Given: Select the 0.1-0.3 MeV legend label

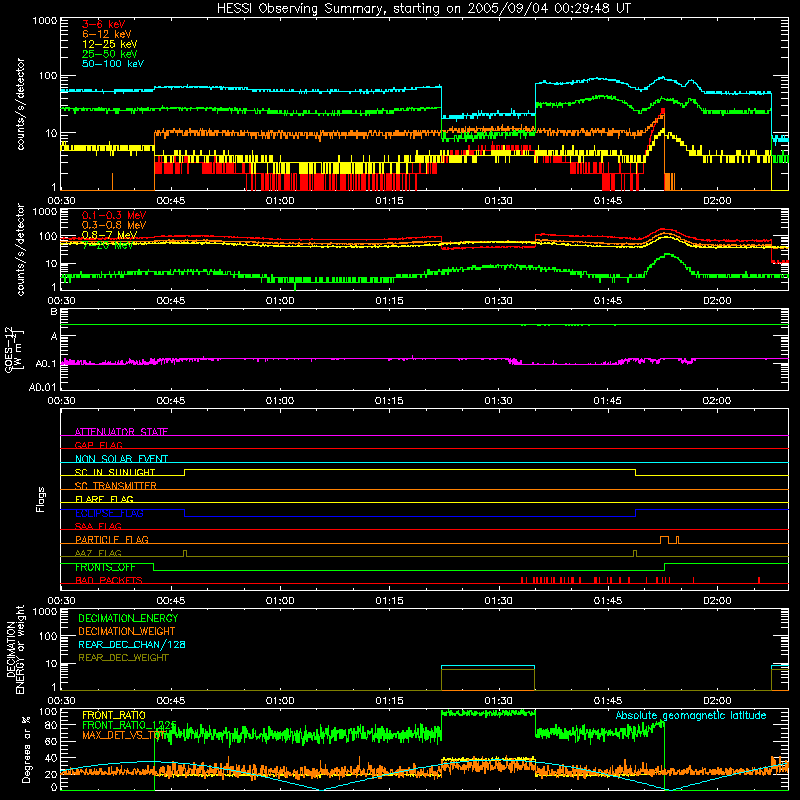Looking at the screenshot, I should click(x=114, y=215).
